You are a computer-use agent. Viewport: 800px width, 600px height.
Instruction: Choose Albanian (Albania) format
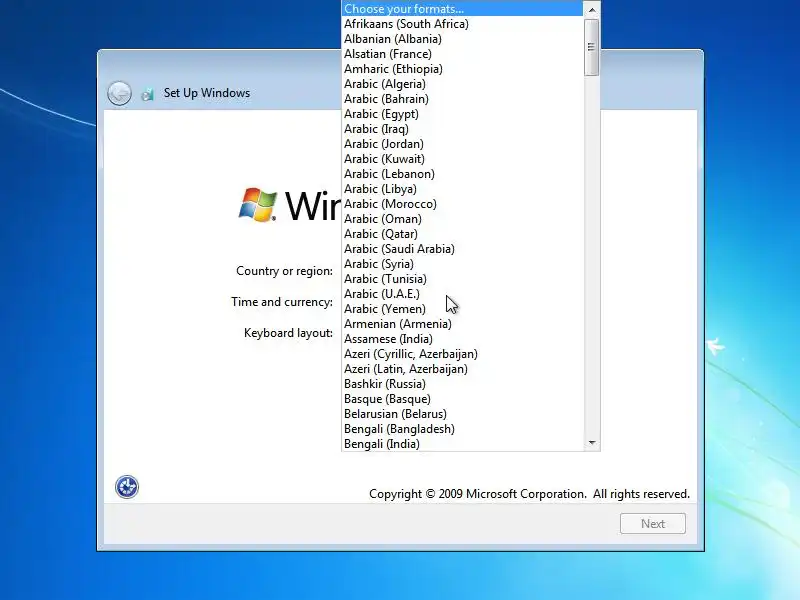[x=462, y=39]
